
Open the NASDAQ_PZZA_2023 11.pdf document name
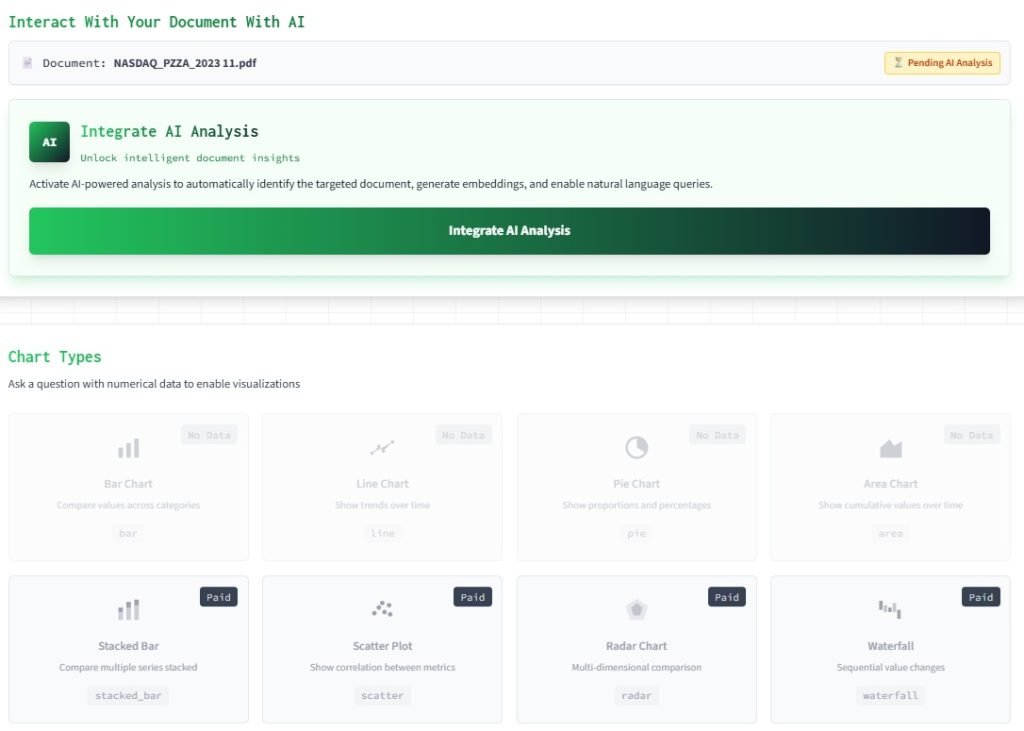click(x=186, y=63)
